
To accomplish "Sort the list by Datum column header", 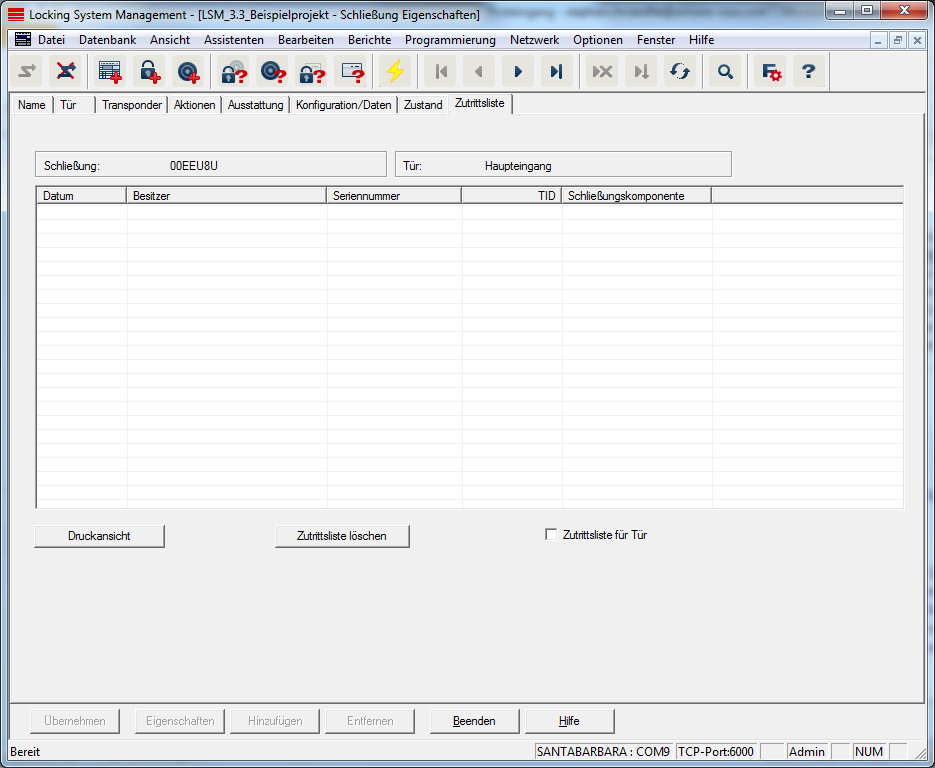I will click(82, 196).
